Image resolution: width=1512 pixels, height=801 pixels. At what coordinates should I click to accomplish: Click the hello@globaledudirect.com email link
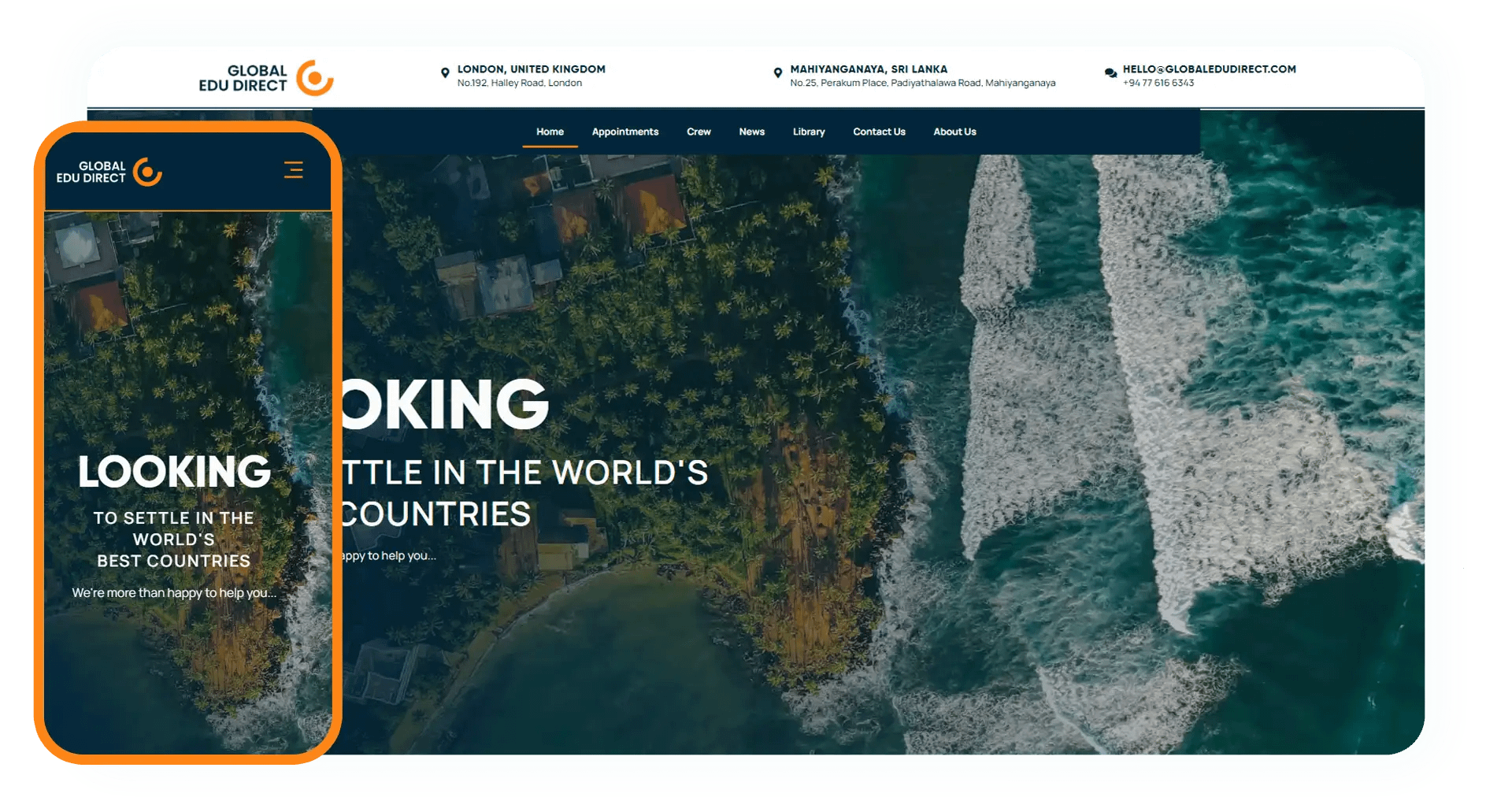pyautogui.click(x=1209, y=69)
